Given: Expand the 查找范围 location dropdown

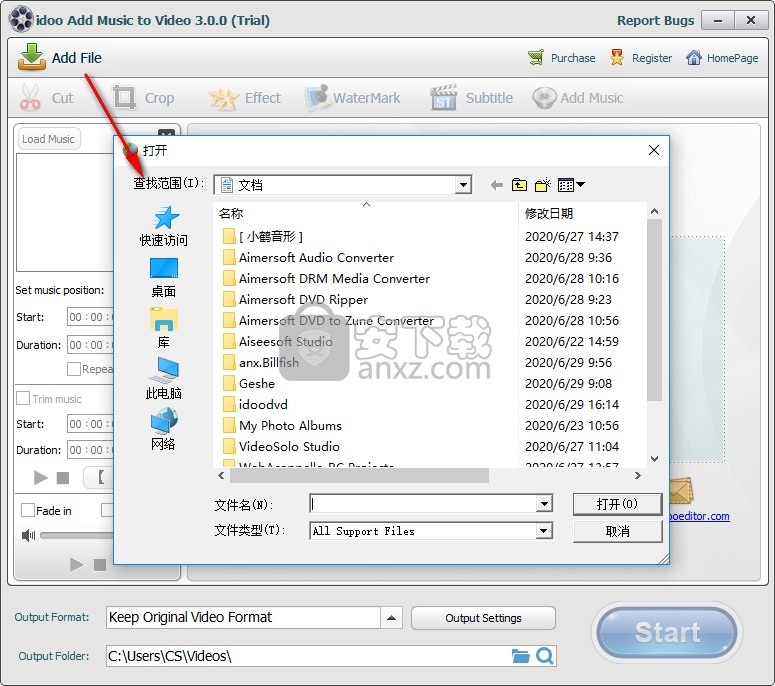Looking at the screenshot, I should click(x=463, y=185).
